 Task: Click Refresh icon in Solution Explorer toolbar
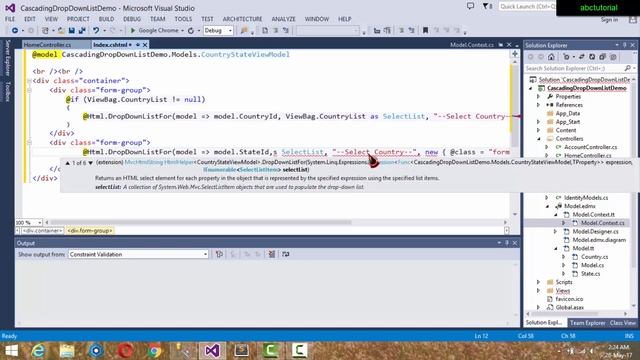pyautogui.click(x=592, y=57)
